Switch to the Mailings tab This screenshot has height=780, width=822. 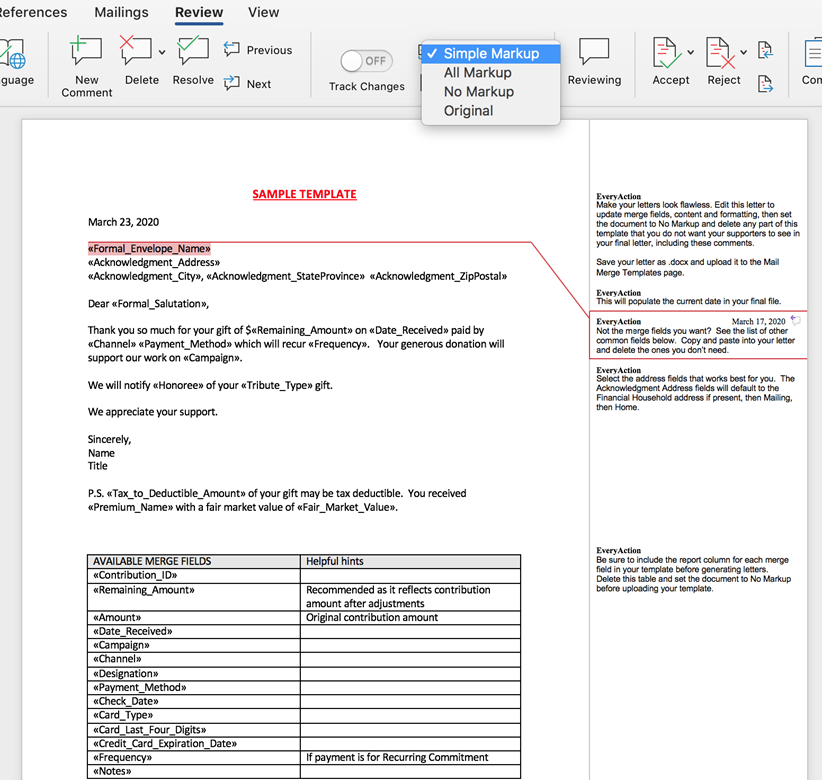[x=121, y=13]
